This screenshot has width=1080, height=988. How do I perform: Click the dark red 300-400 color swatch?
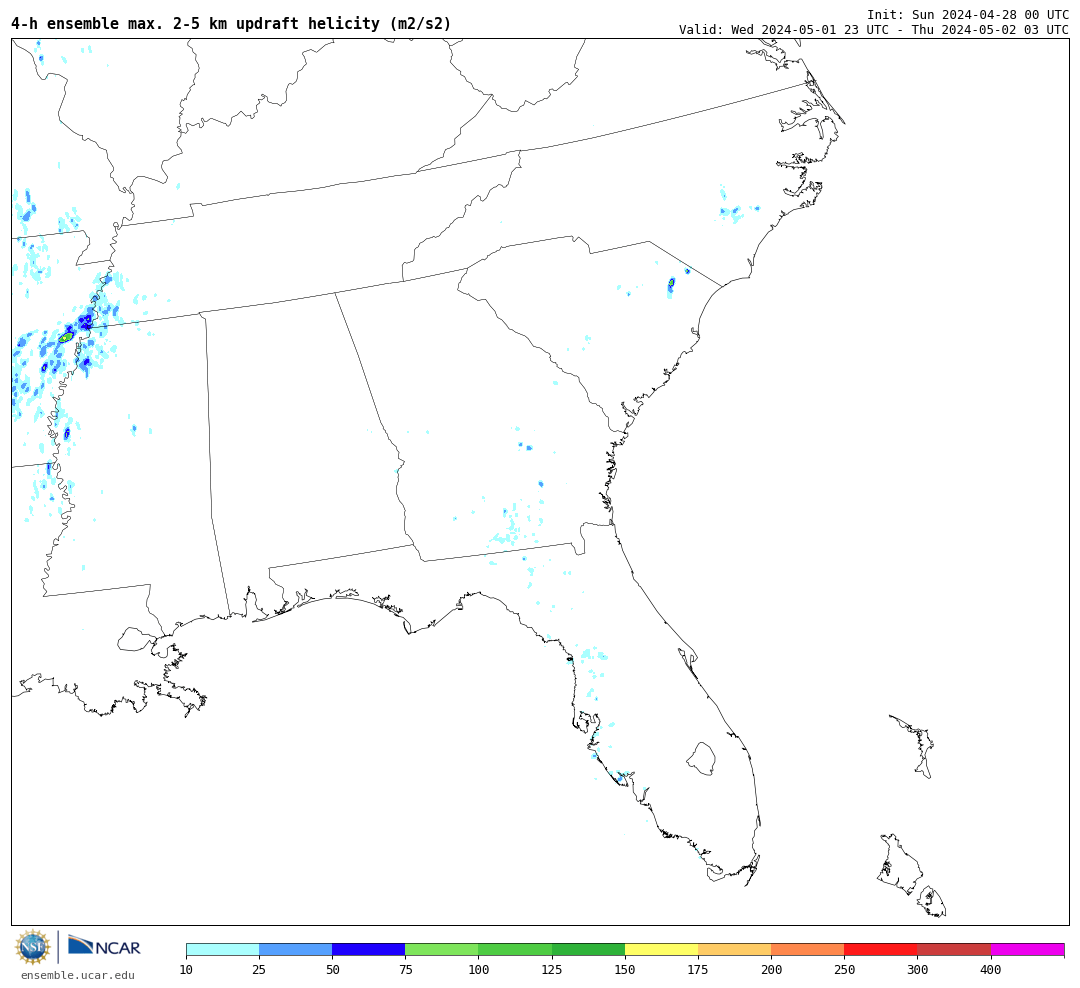coord(954,950)
